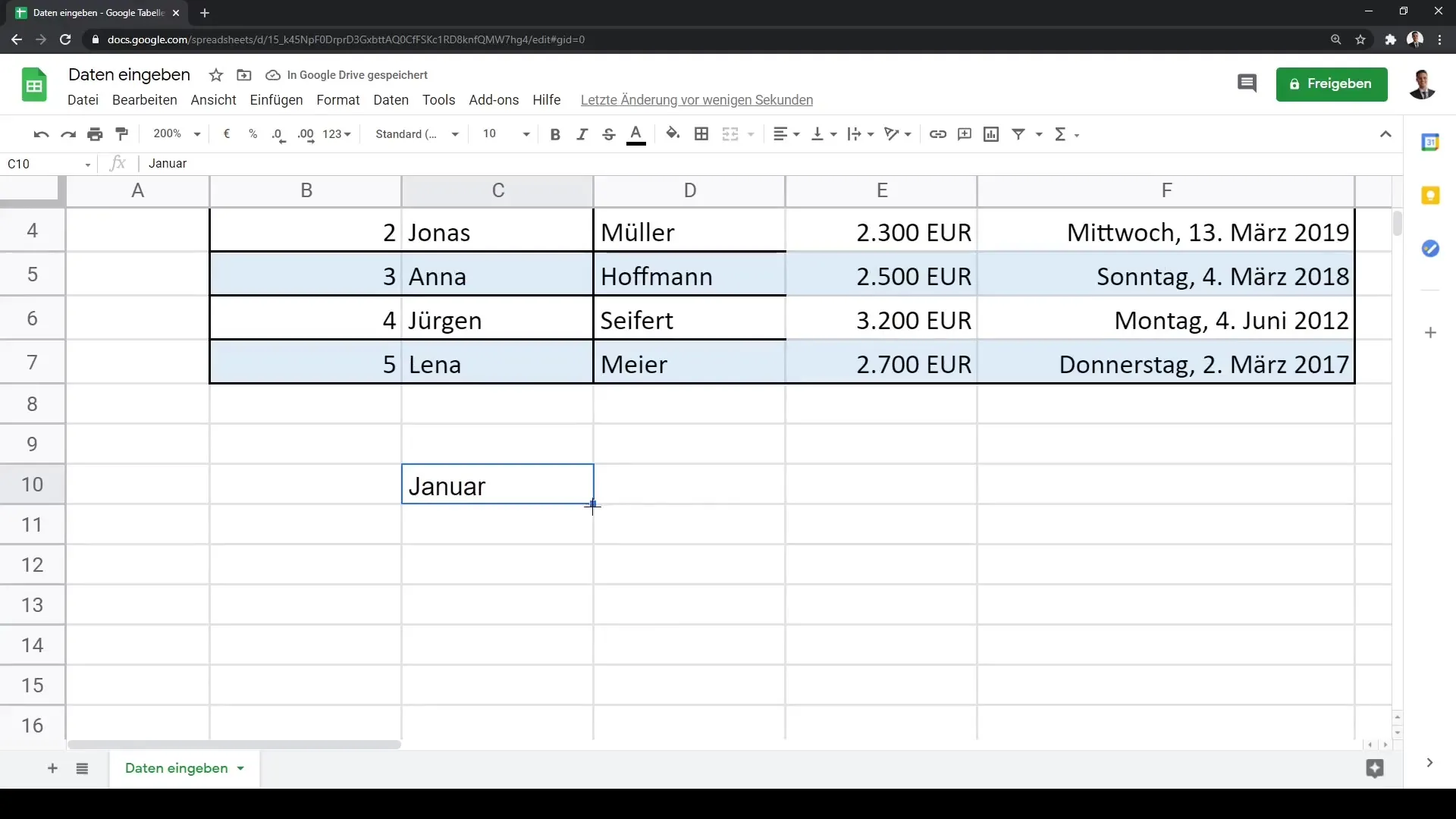
Task: Toggle italic formatting
Action: coord(582,134)
